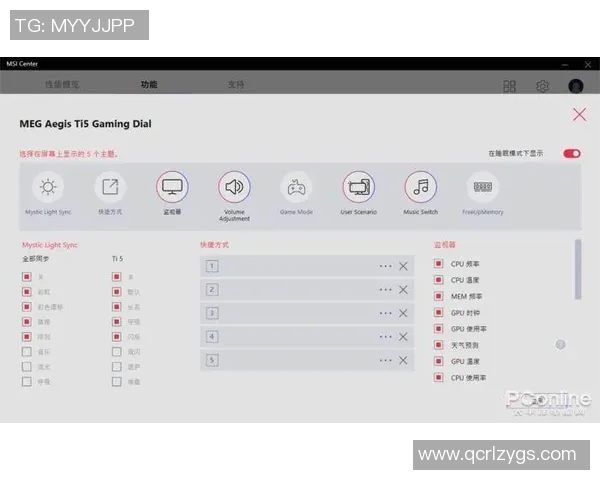Open the ellipsis menu for shortcut 2
The width and height of the screenshot is (600, 480).
click(x=386, y=290)
